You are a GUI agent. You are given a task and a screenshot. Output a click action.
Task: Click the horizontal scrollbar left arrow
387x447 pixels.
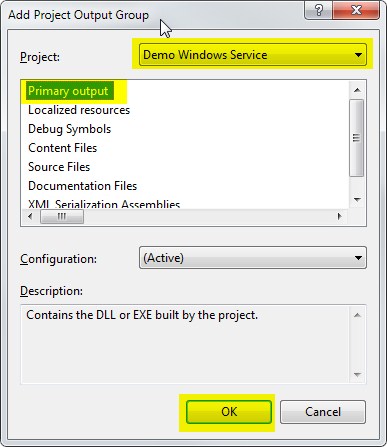coord(30,217)
